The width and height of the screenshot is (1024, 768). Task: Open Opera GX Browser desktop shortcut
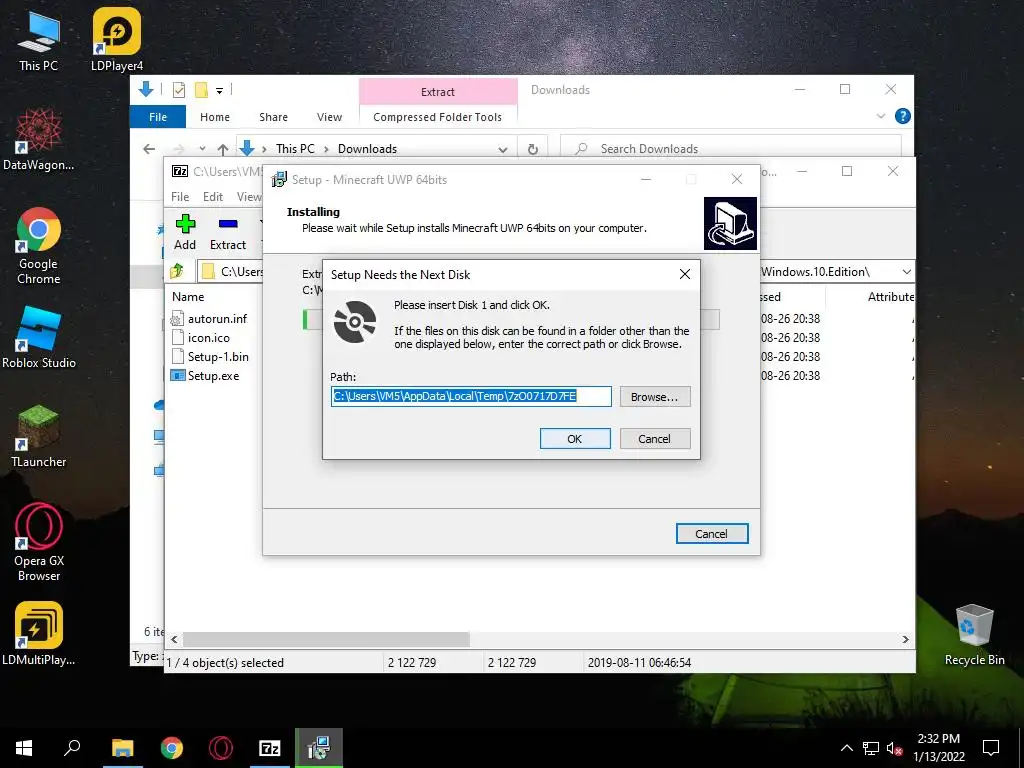coord(39,542)
